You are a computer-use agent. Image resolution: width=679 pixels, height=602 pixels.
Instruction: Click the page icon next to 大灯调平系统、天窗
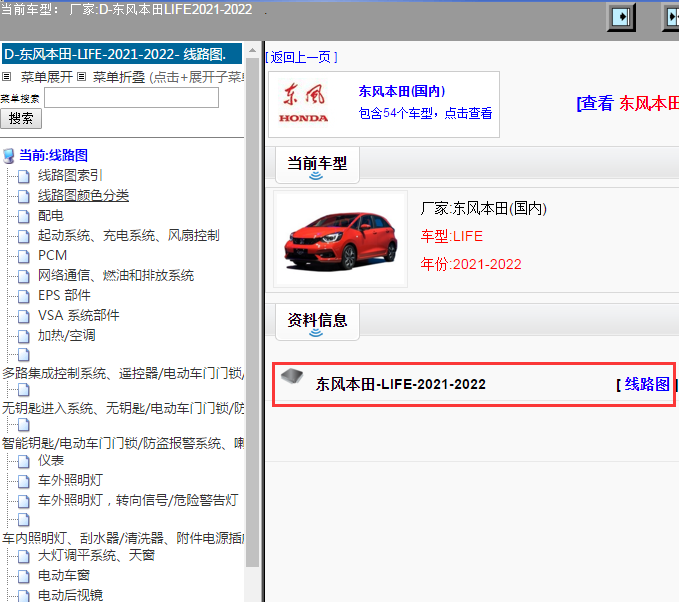coord(24,556)
